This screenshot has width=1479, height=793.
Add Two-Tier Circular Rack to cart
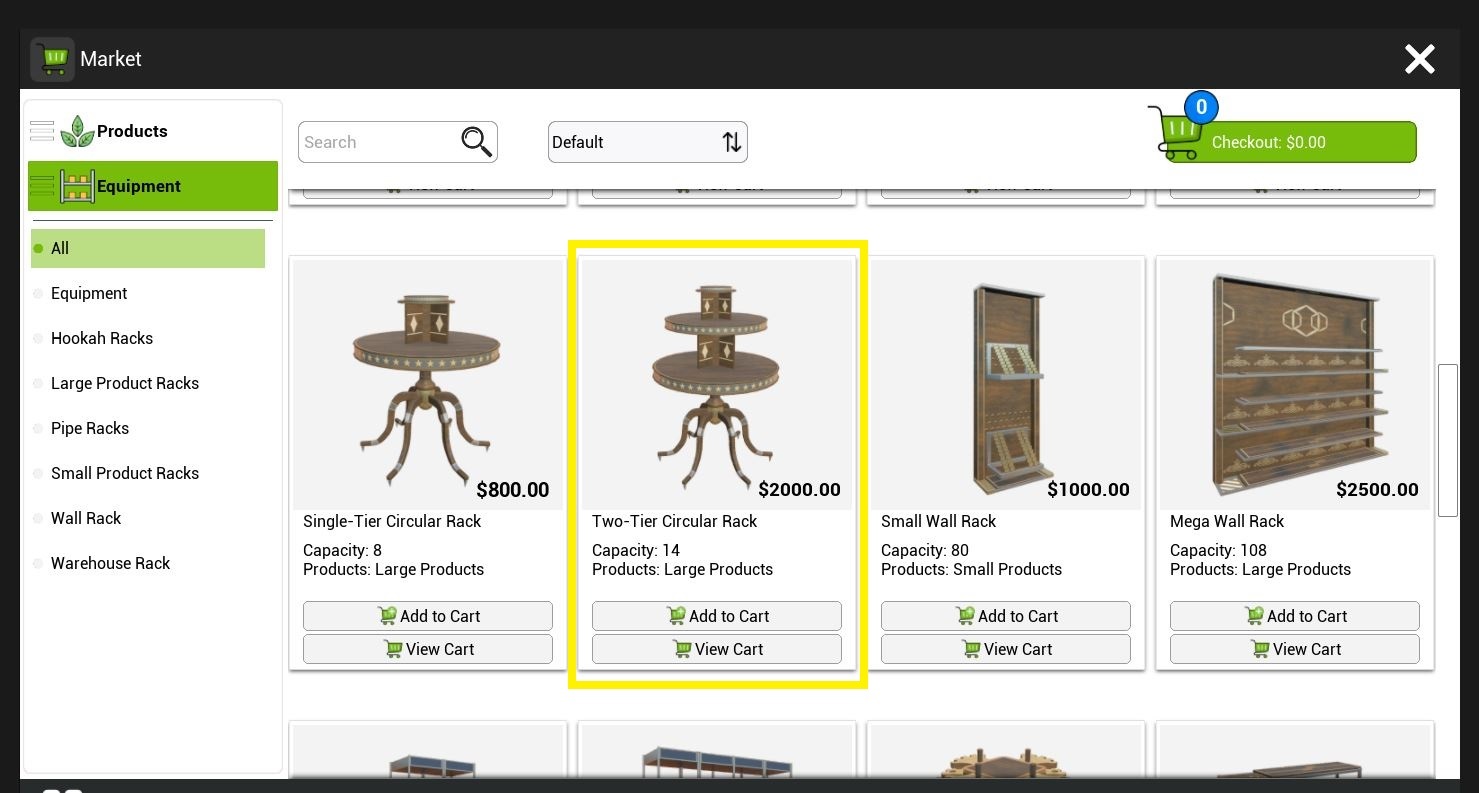click(717, 616)
